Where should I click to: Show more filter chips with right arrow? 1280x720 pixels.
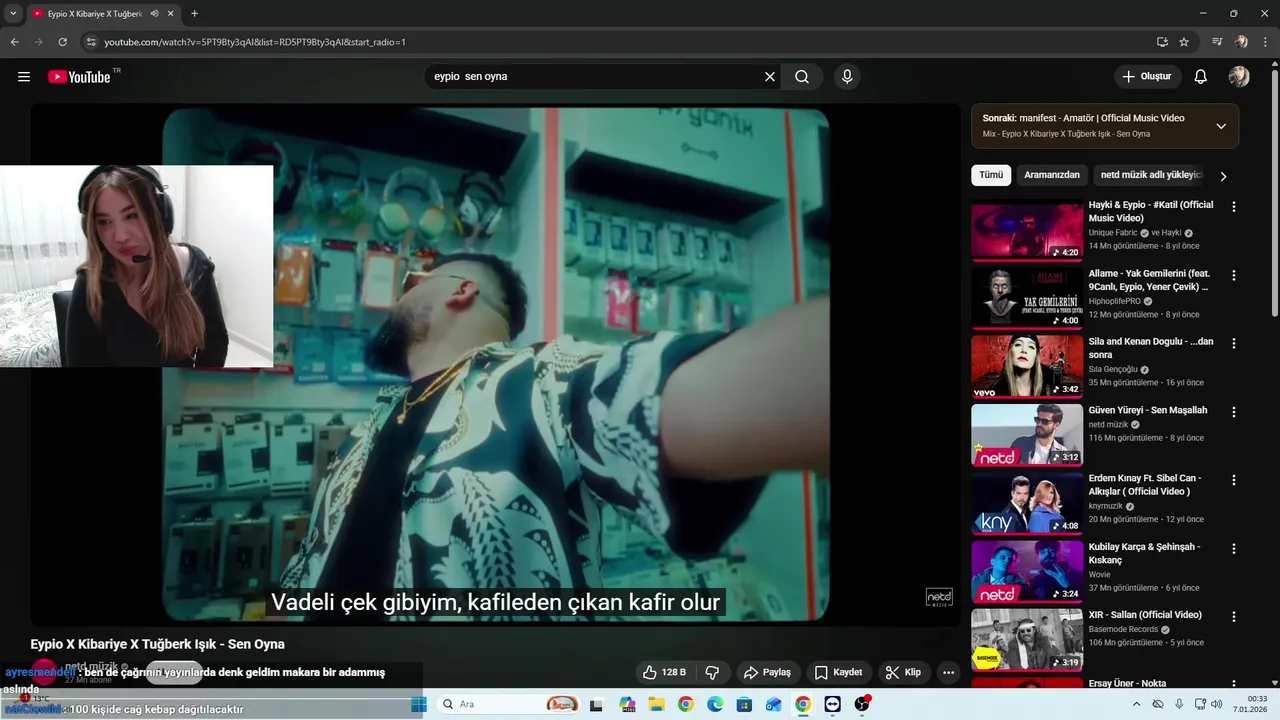1223,176
